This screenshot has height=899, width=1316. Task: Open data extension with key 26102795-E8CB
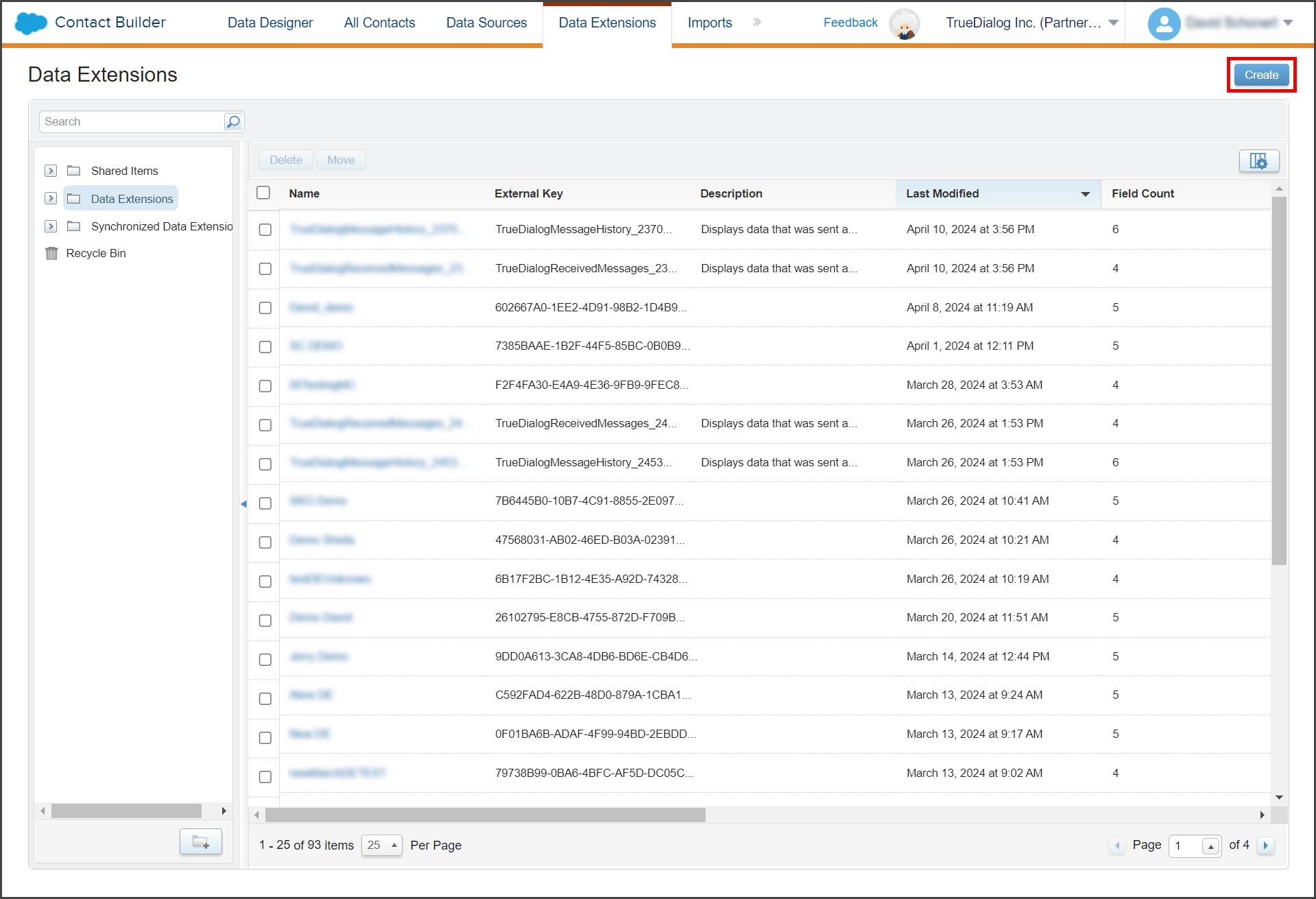click(320, 617)
